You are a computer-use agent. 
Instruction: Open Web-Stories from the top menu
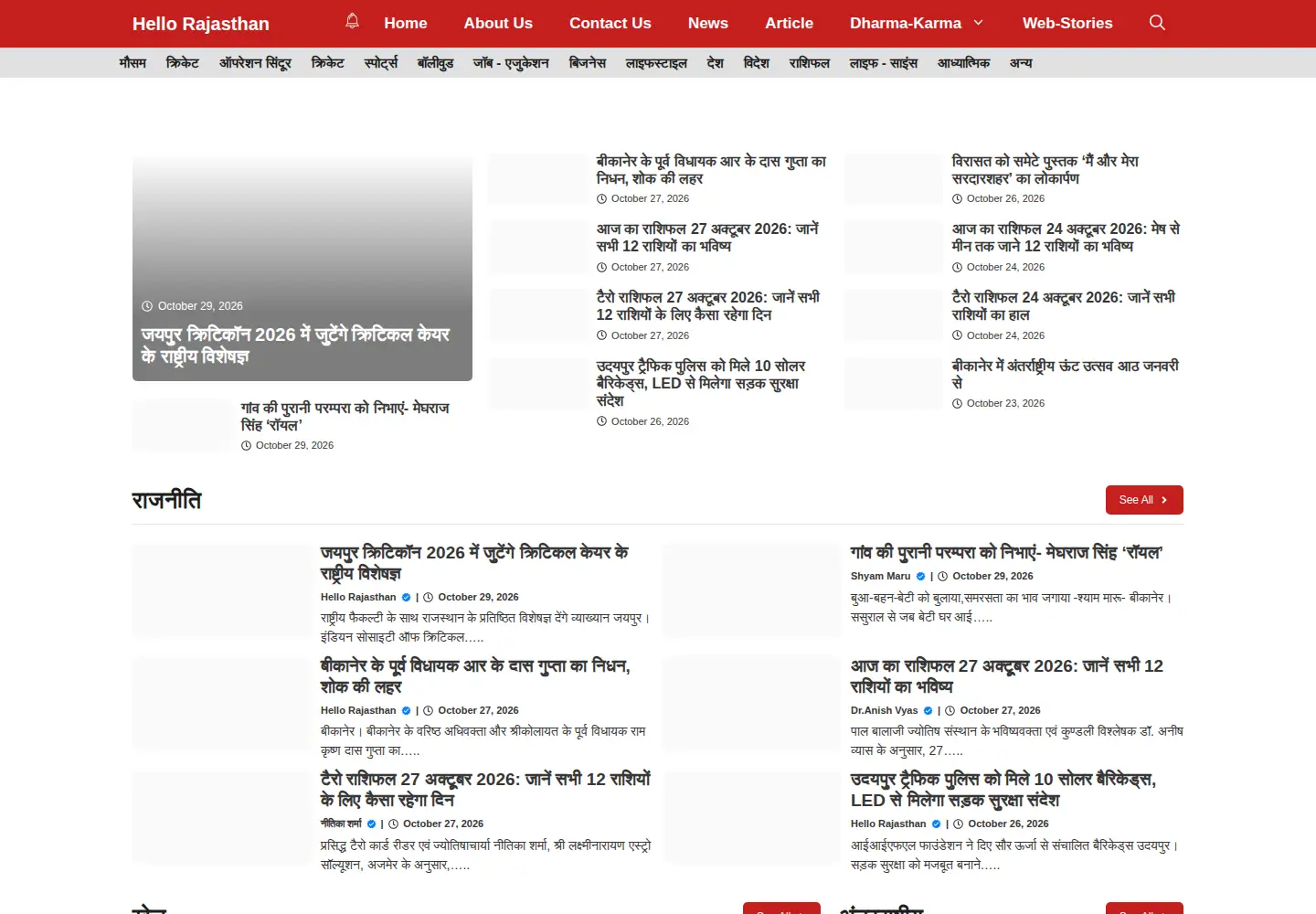click(x=1067, y=23)
